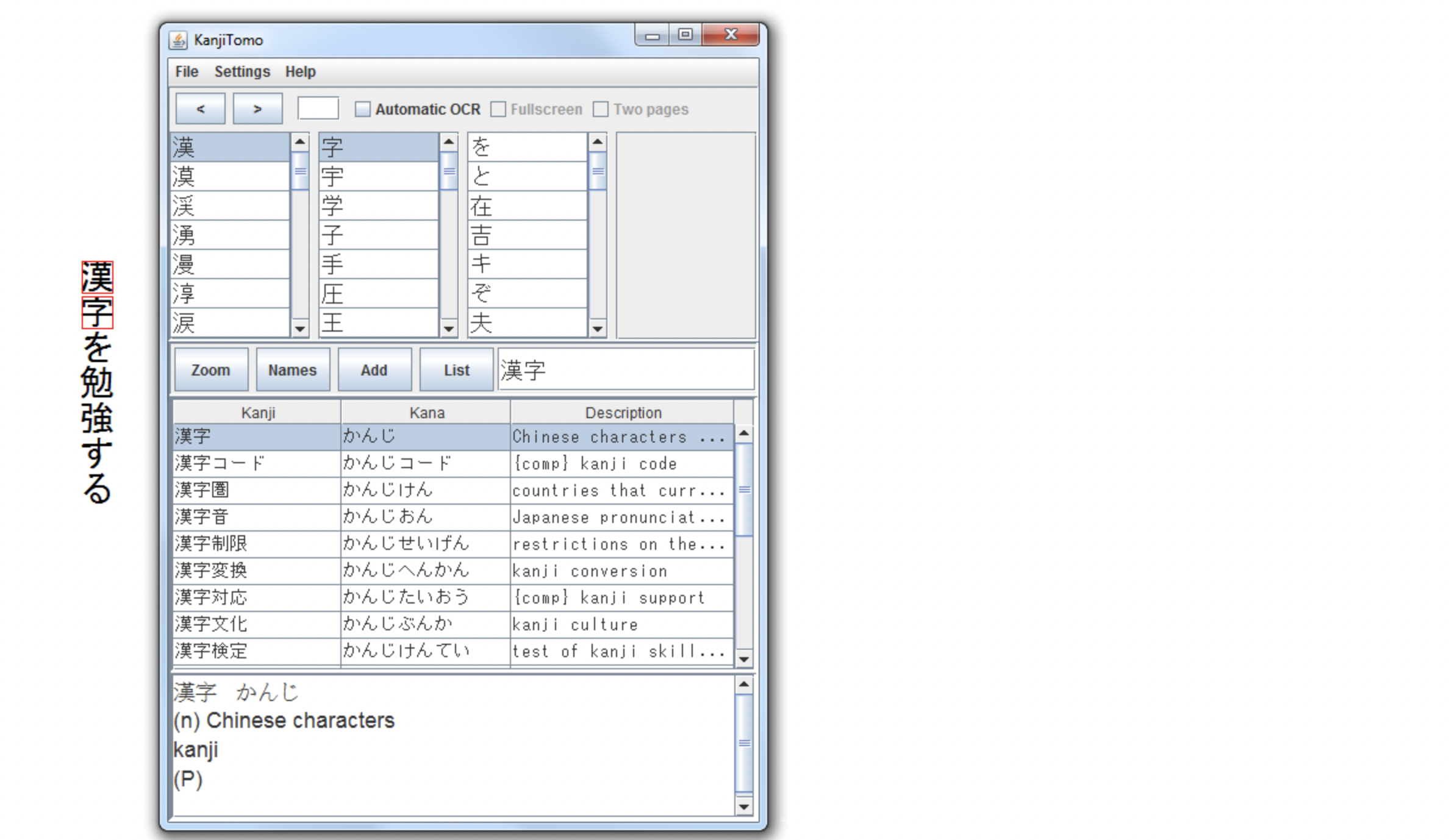Screen dimensions: 1449x840
Task: Click the KanjiTomo Java title bar icon
Action: pos(177,40)
